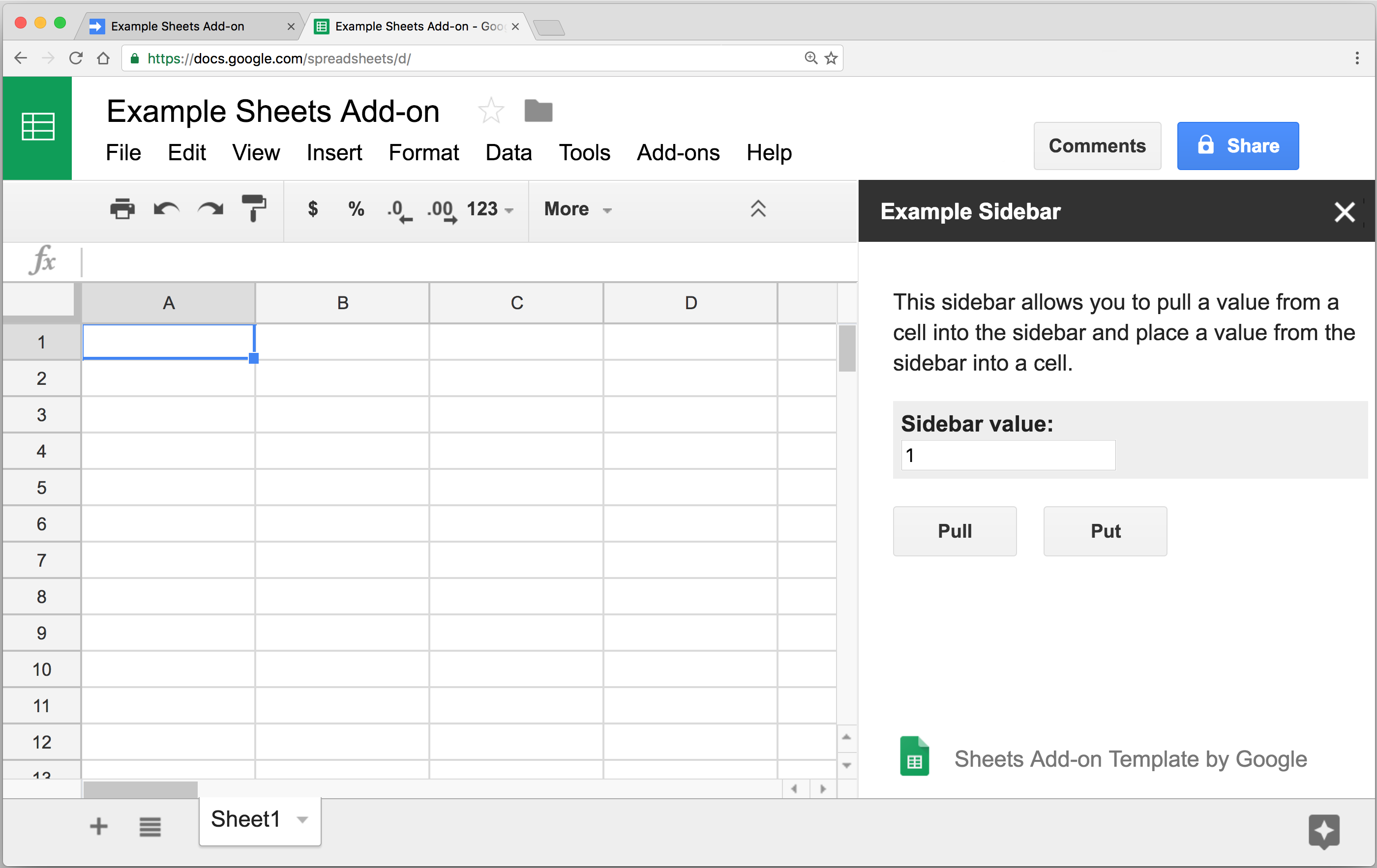Click the print icon in toolbar
Screen dimensions: 1377x868
click(119, 208)
